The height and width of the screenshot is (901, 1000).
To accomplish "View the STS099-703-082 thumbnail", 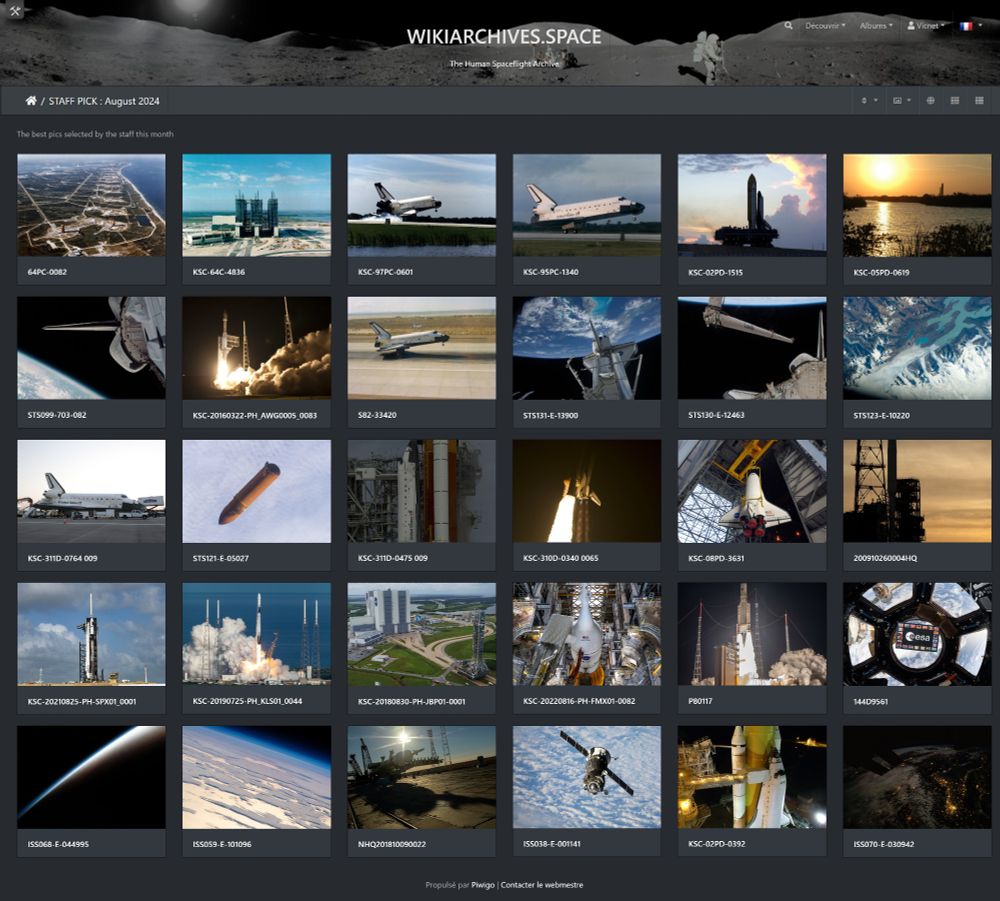I will 91,348.
